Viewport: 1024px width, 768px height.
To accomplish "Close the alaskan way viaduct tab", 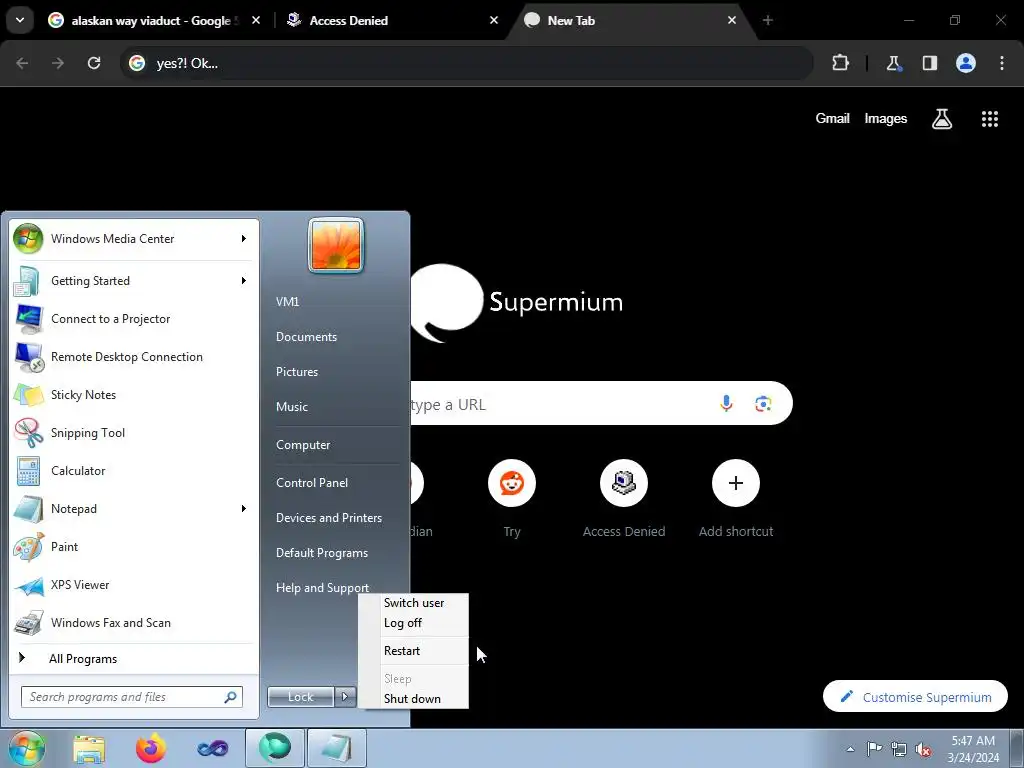I will tap(256, 20).
